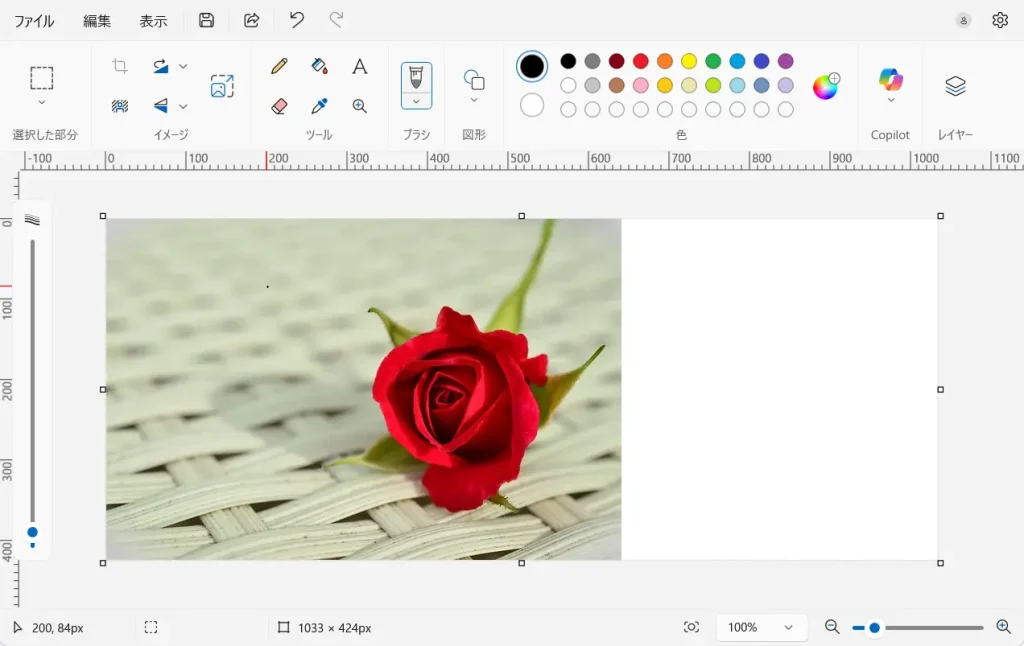Open the 100% zoom level dropdown
This screenshot has width=1024, height=646.
tap(761, 628)
